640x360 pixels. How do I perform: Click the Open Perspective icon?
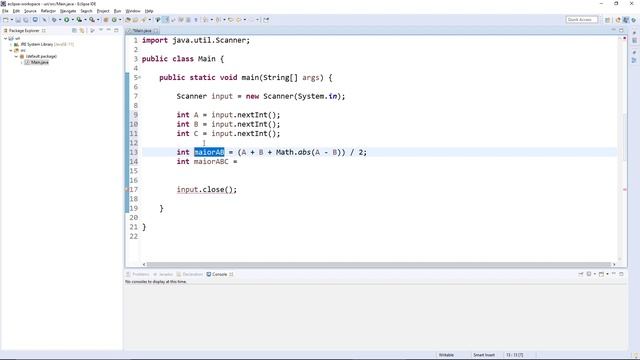608,20
